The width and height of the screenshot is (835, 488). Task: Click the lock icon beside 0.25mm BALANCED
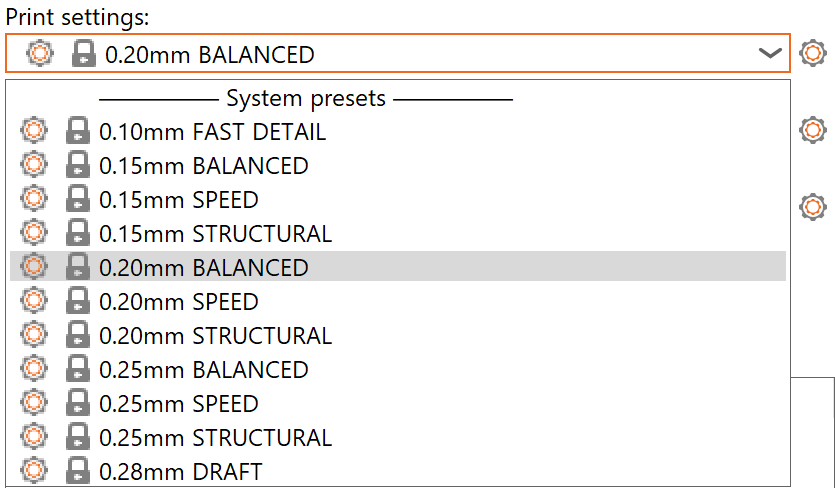coord(77,370)
